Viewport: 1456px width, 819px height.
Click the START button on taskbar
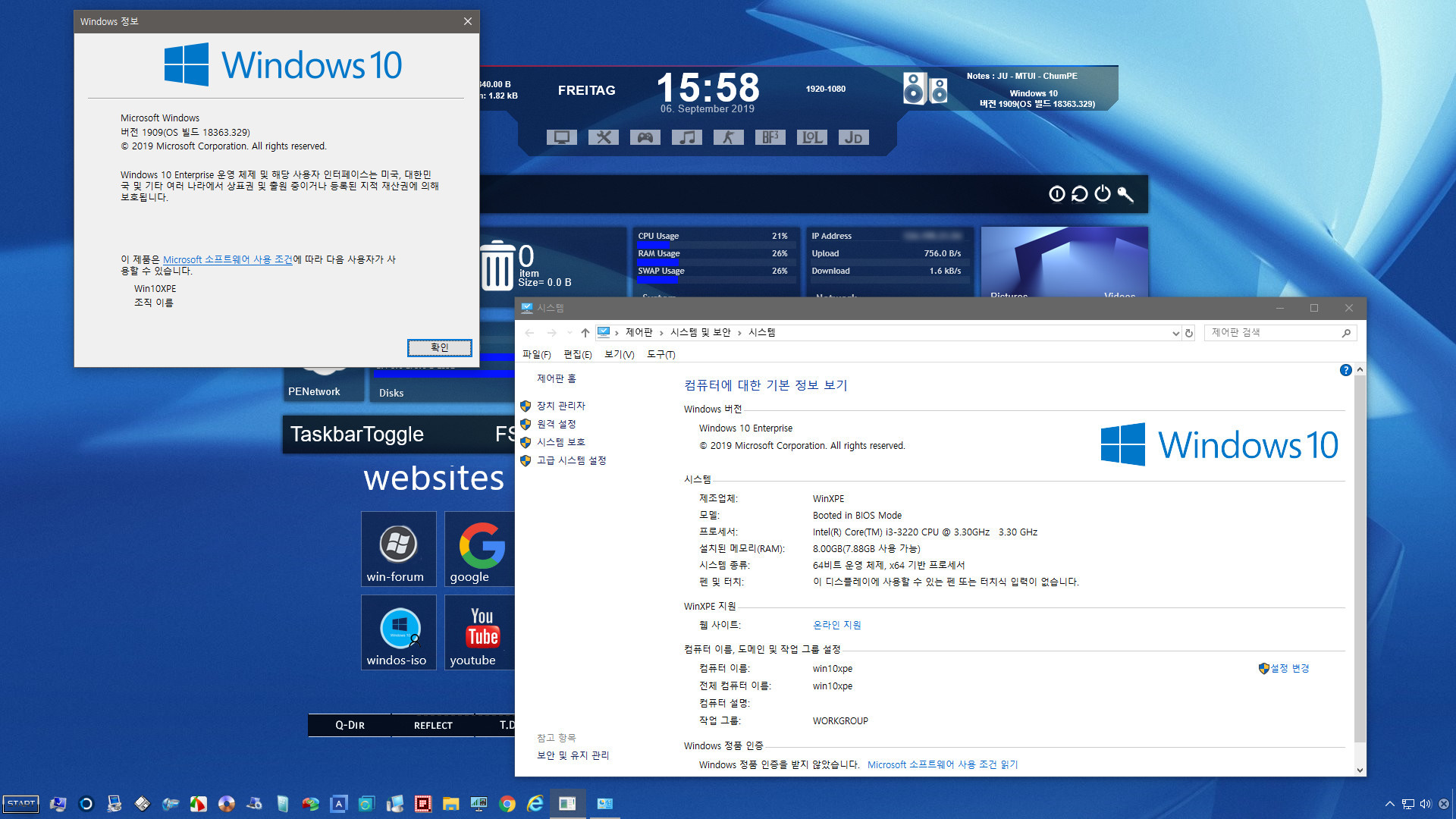(21, 804)
